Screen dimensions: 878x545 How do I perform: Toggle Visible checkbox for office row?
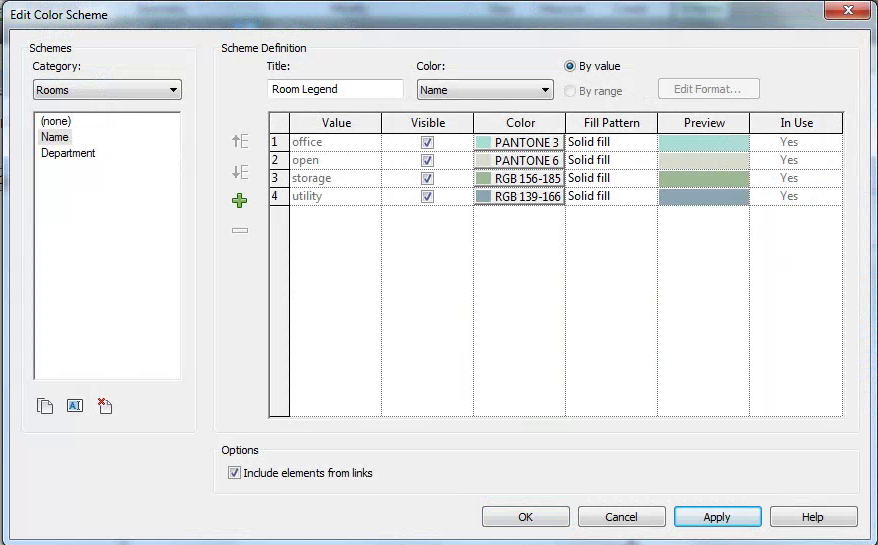point(427,142)
